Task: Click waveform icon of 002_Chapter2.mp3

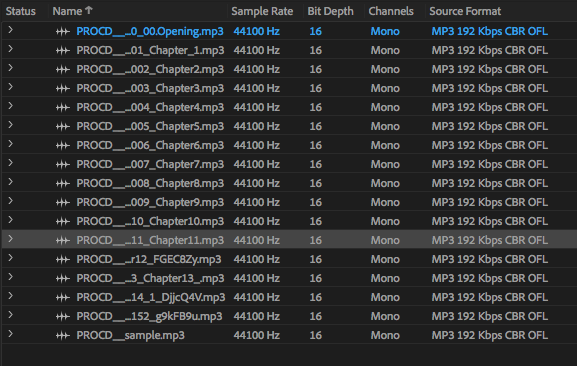Action: coord(63,70)
